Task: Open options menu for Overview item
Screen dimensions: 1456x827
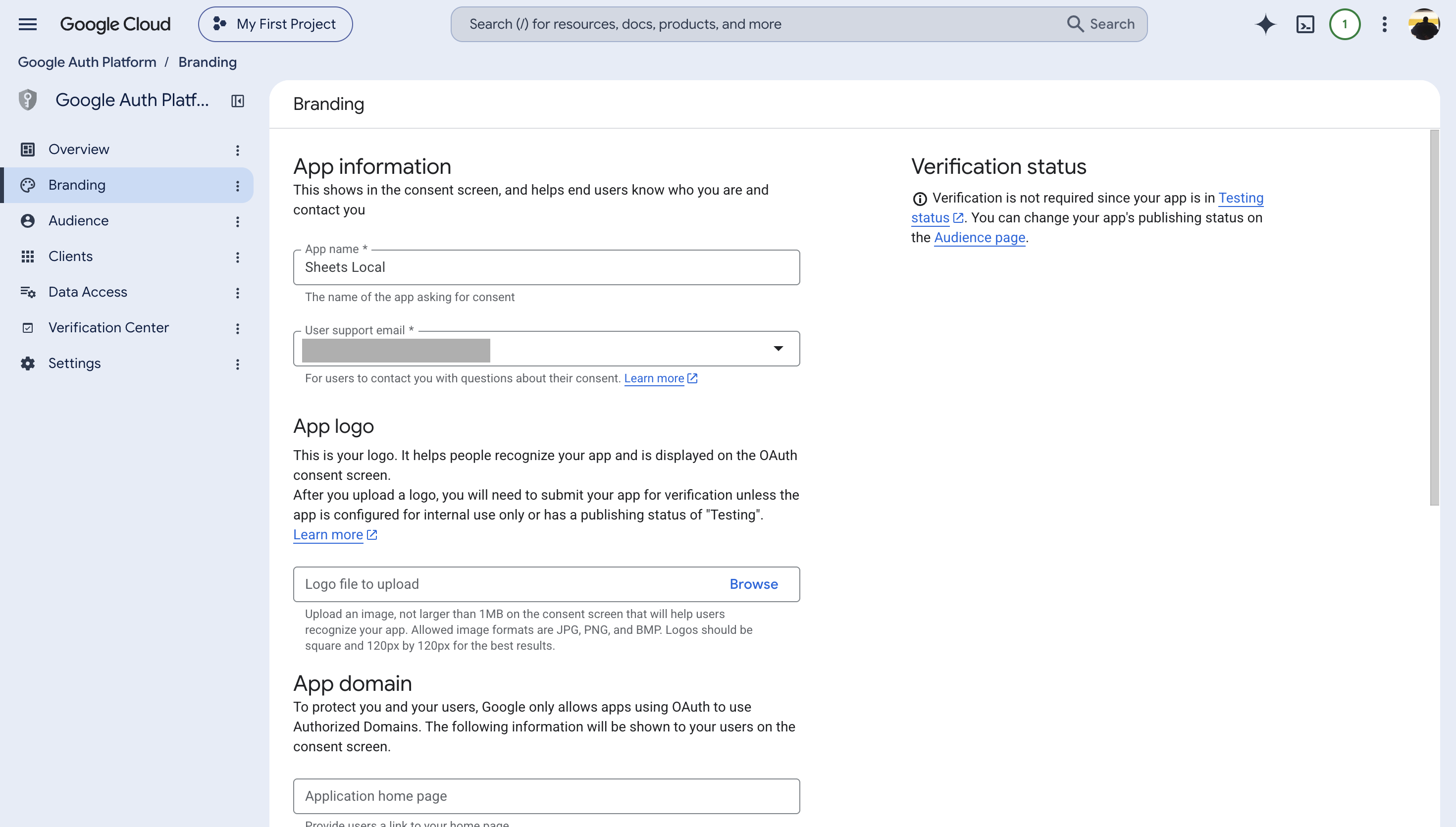Action: coord(237,150)
